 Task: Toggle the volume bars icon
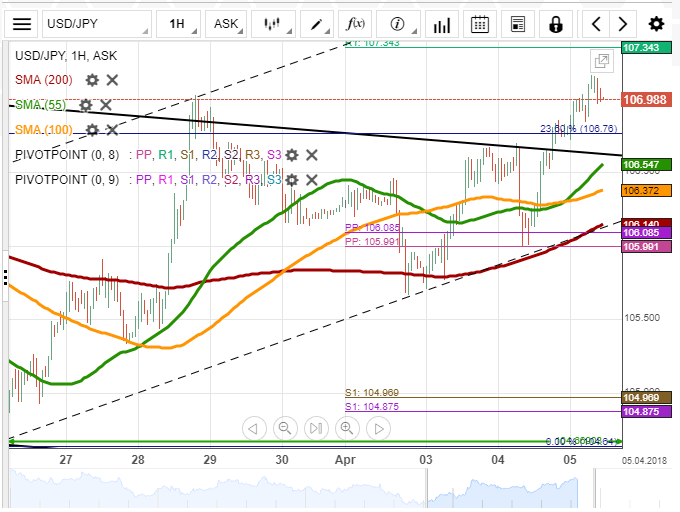pyautogui.click(x=440, y=24)
